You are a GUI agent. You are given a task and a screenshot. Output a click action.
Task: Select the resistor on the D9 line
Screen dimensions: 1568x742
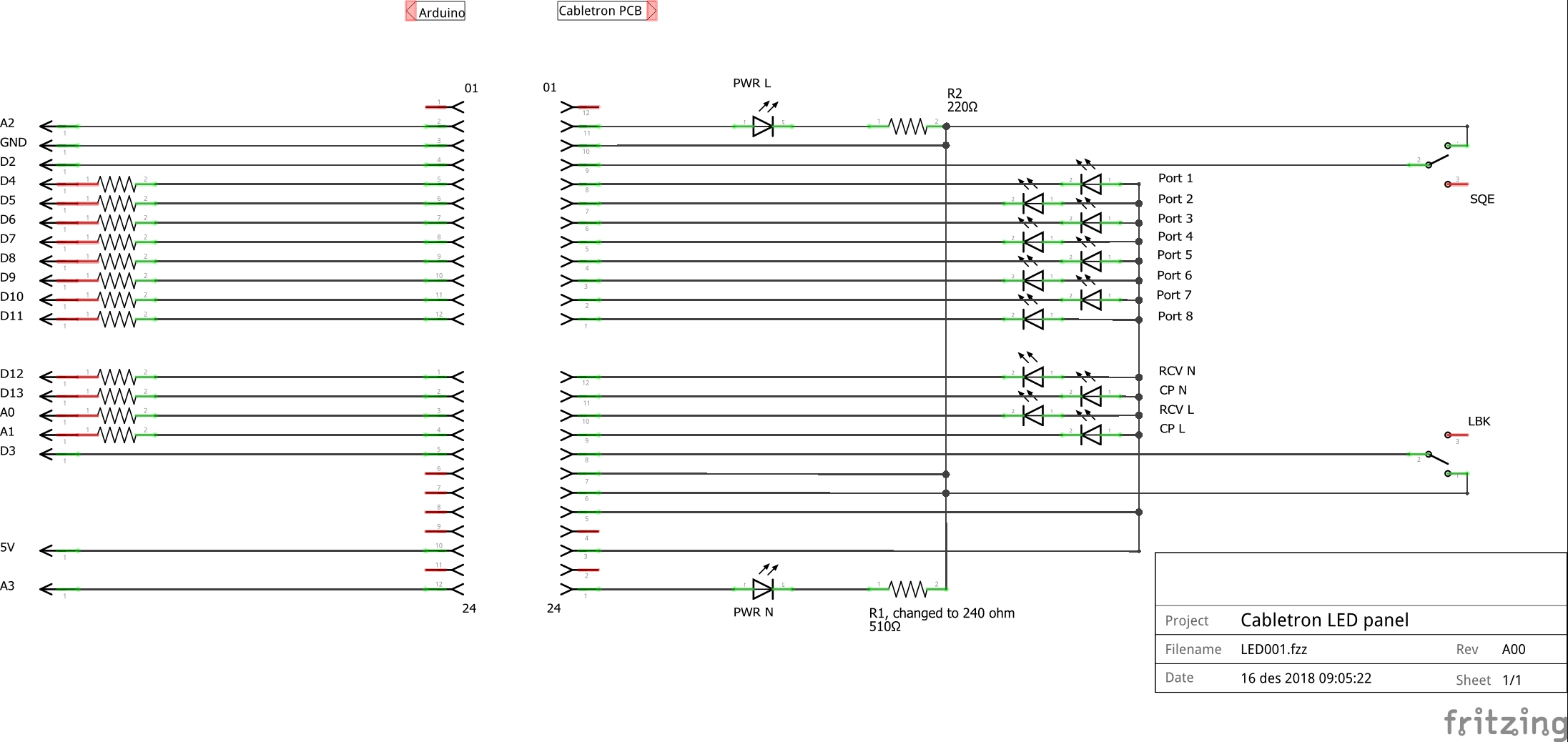tap(117, 281)
